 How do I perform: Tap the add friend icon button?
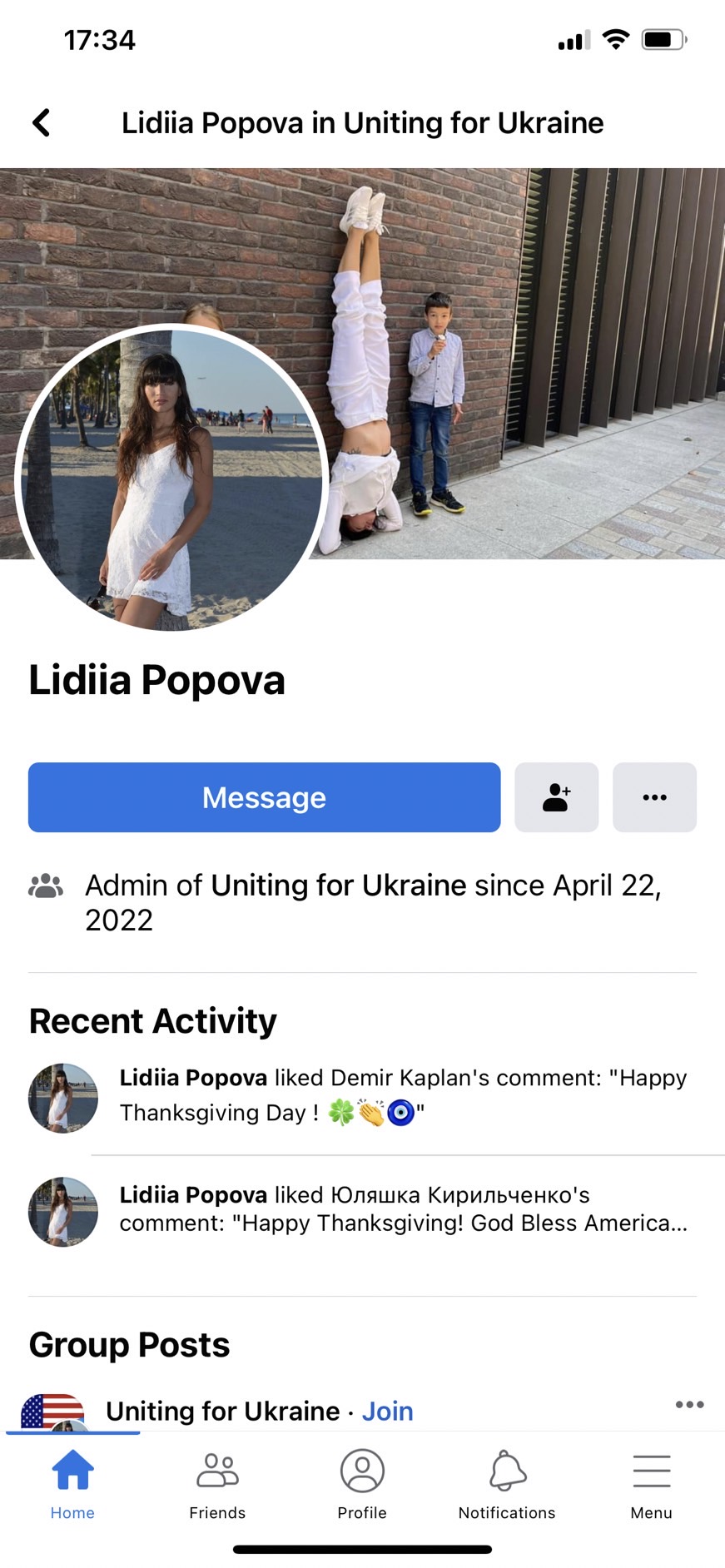coord(556,797)
